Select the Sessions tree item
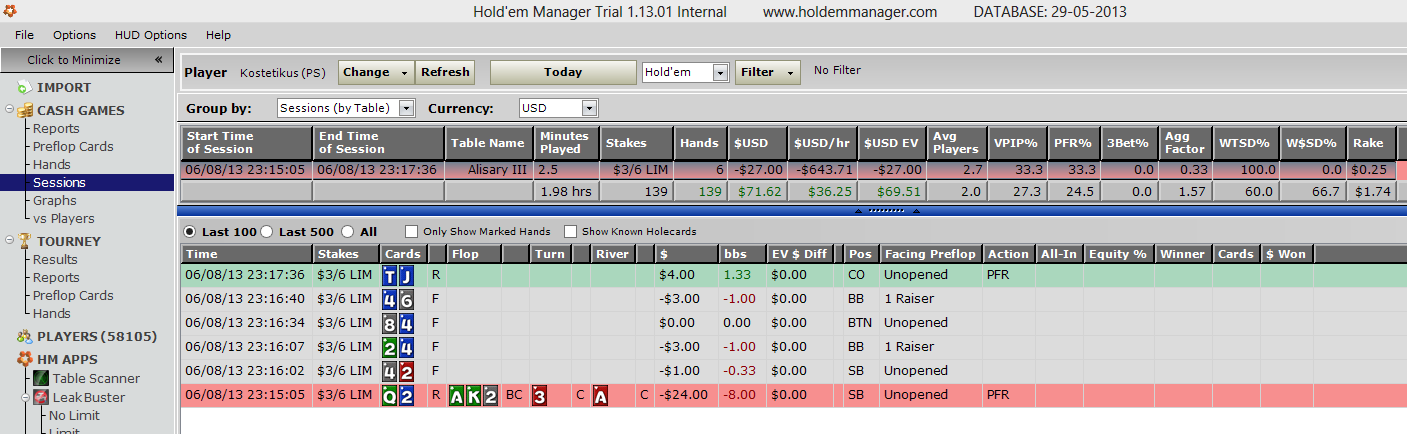1407x434 pixels. pyautogui.click(x=59, y=183)
